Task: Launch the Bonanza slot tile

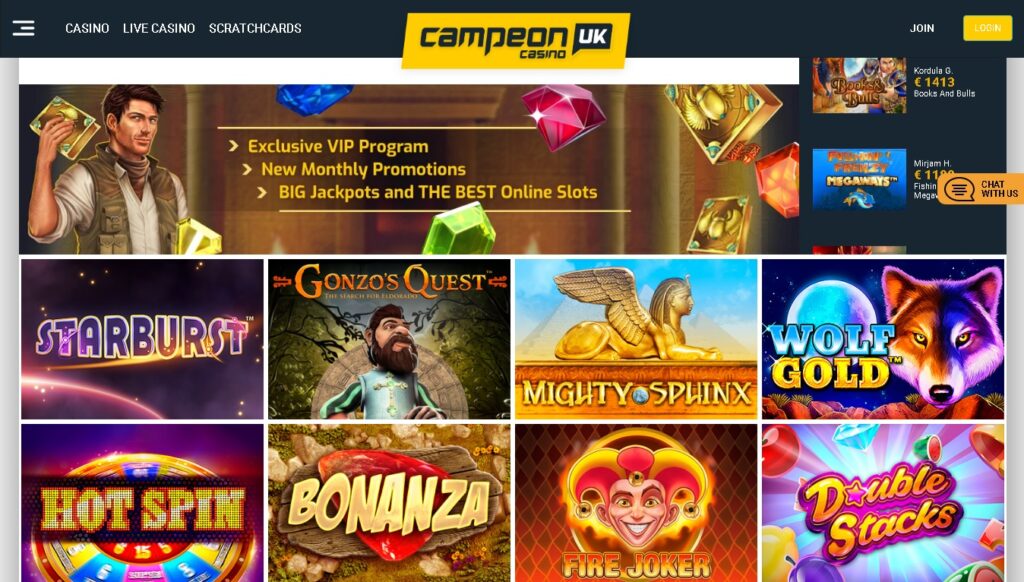Action: 389,503
